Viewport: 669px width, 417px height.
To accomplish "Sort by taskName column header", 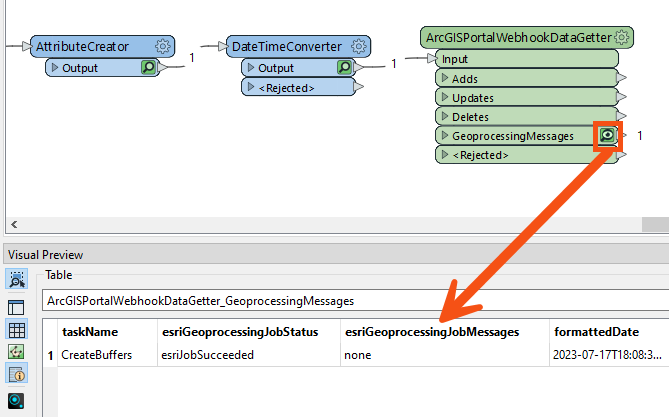I will click(x=108, y=332).
